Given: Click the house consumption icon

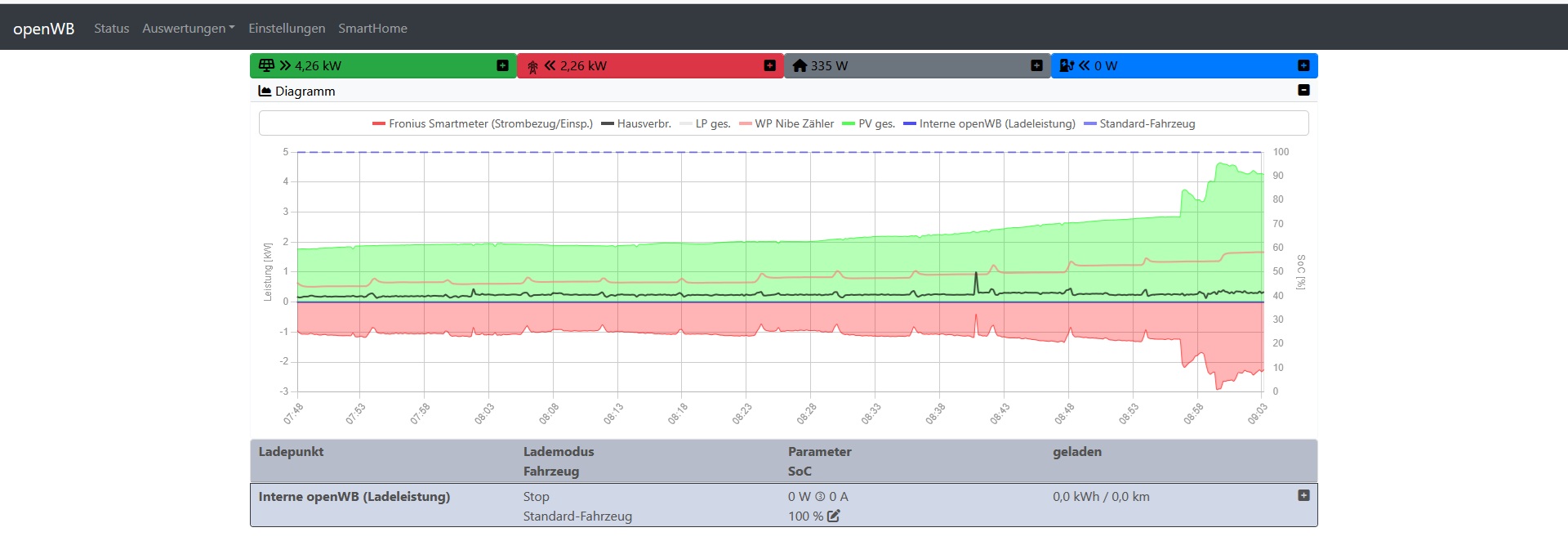Looking at the screenshot, I should pyautogui.click(x=800, y=65).
